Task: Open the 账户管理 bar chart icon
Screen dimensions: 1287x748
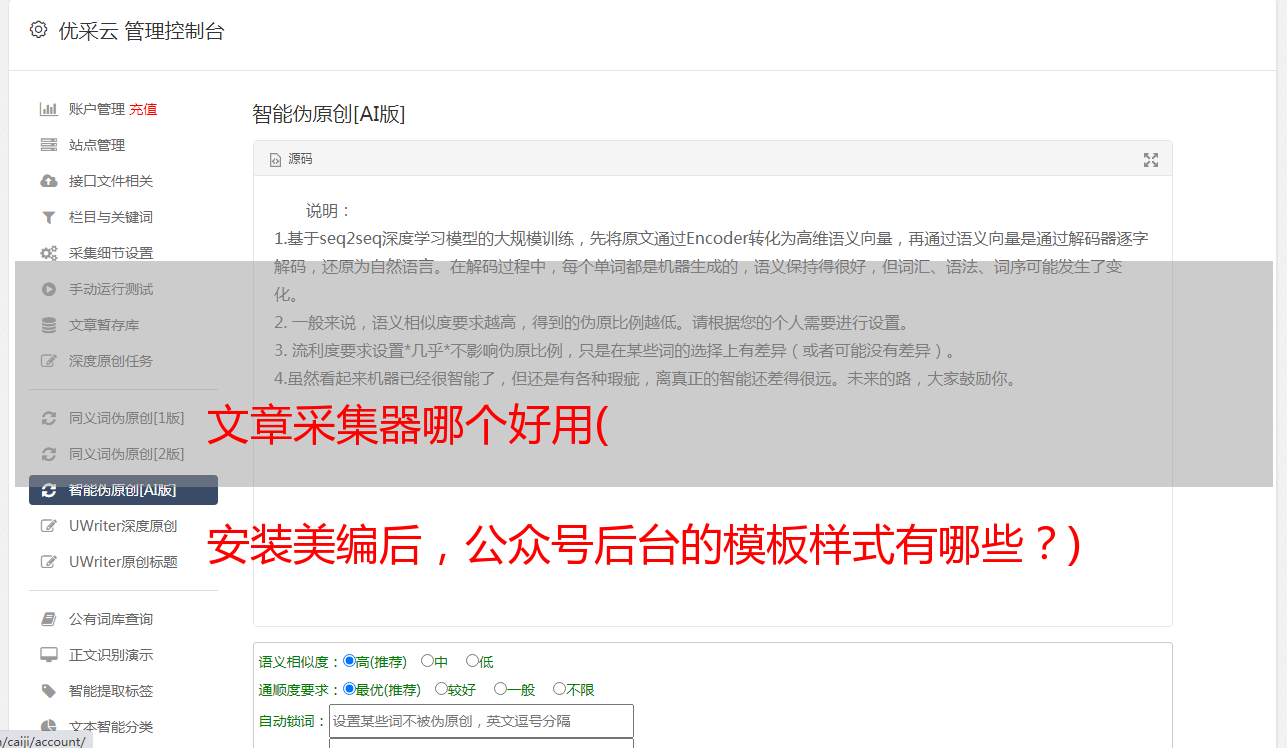Action: [48, 109]
